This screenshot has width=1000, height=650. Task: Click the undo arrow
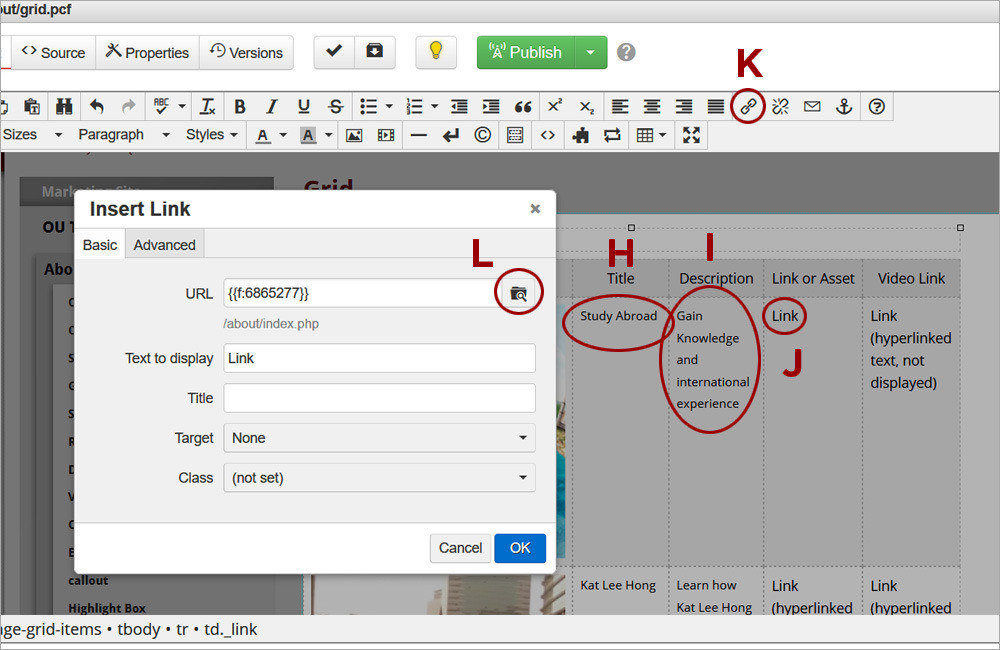[x=96, y=107]
